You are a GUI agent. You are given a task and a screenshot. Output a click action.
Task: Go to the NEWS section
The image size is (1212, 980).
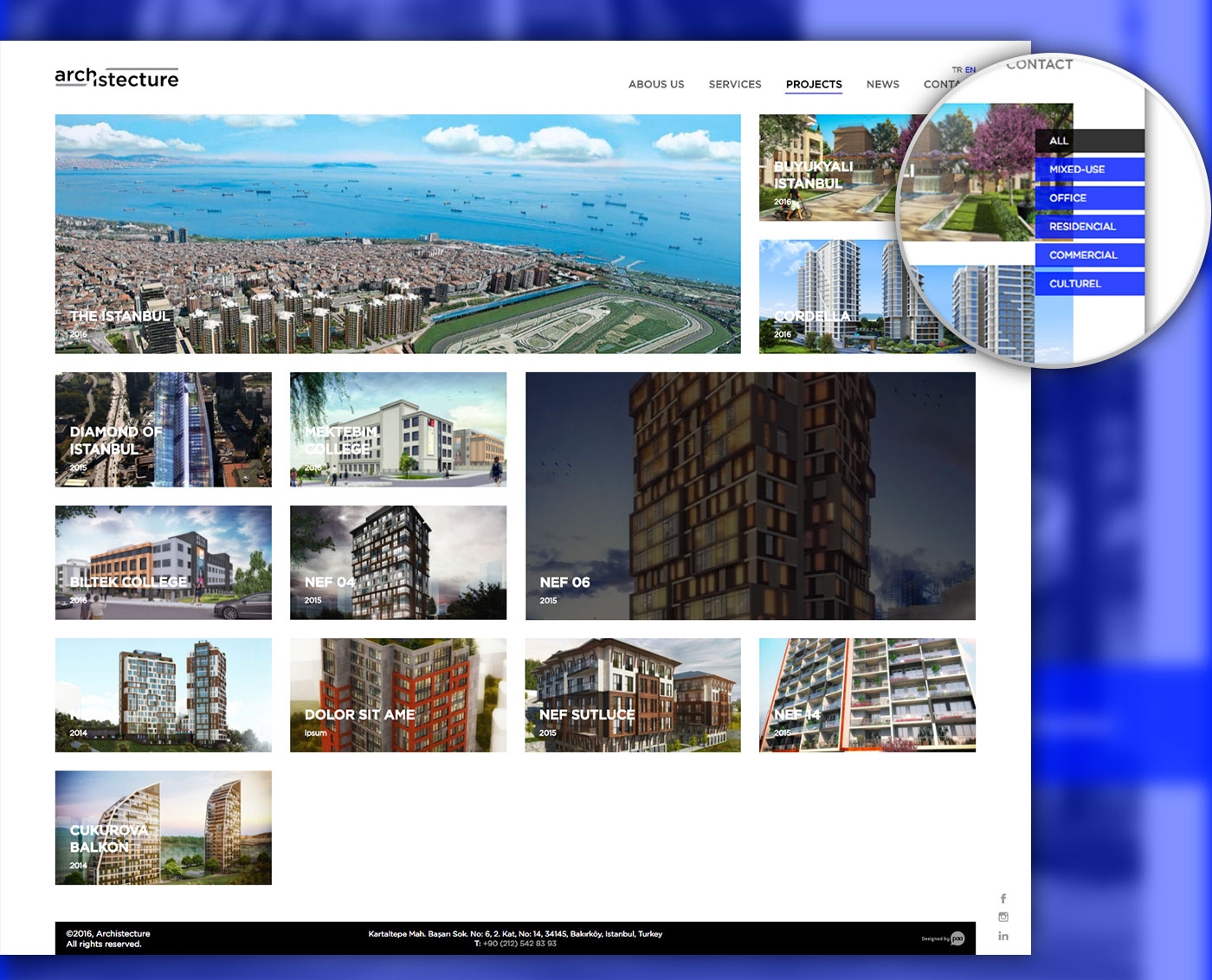pyautogui.click(x=882, y=84)
